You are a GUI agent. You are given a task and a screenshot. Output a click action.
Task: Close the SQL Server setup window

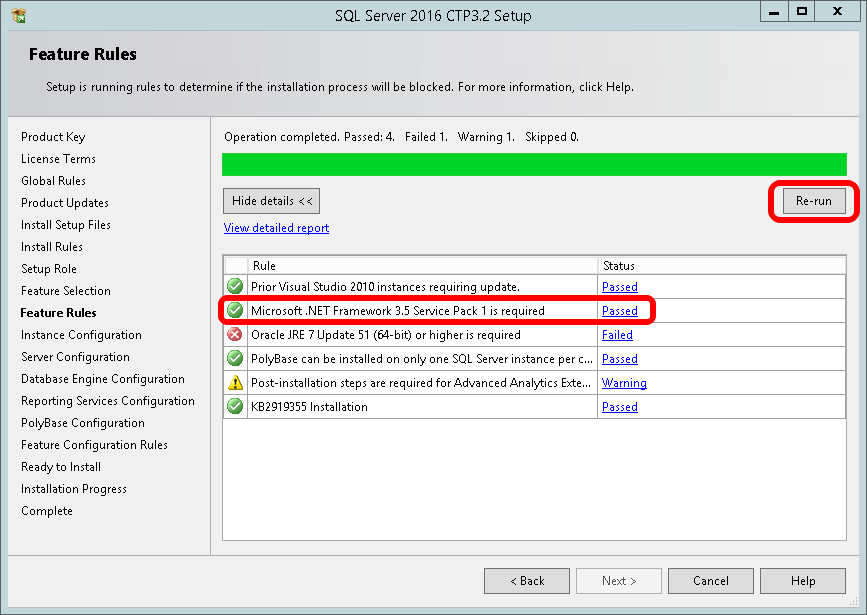coord(837,12)
